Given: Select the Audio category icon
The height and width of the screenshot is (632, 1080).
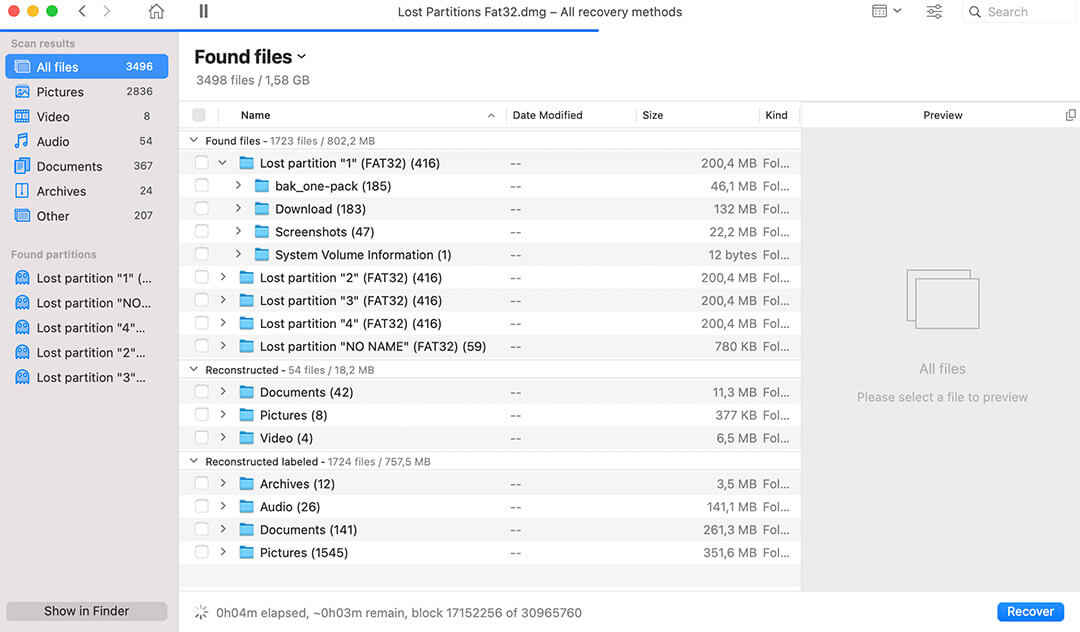Looking at the screenshot, I should pyautogui.click(x=22, y=141).
